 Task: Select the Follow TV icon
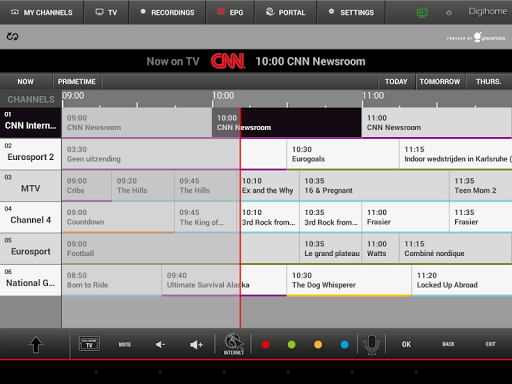(89, 344)
